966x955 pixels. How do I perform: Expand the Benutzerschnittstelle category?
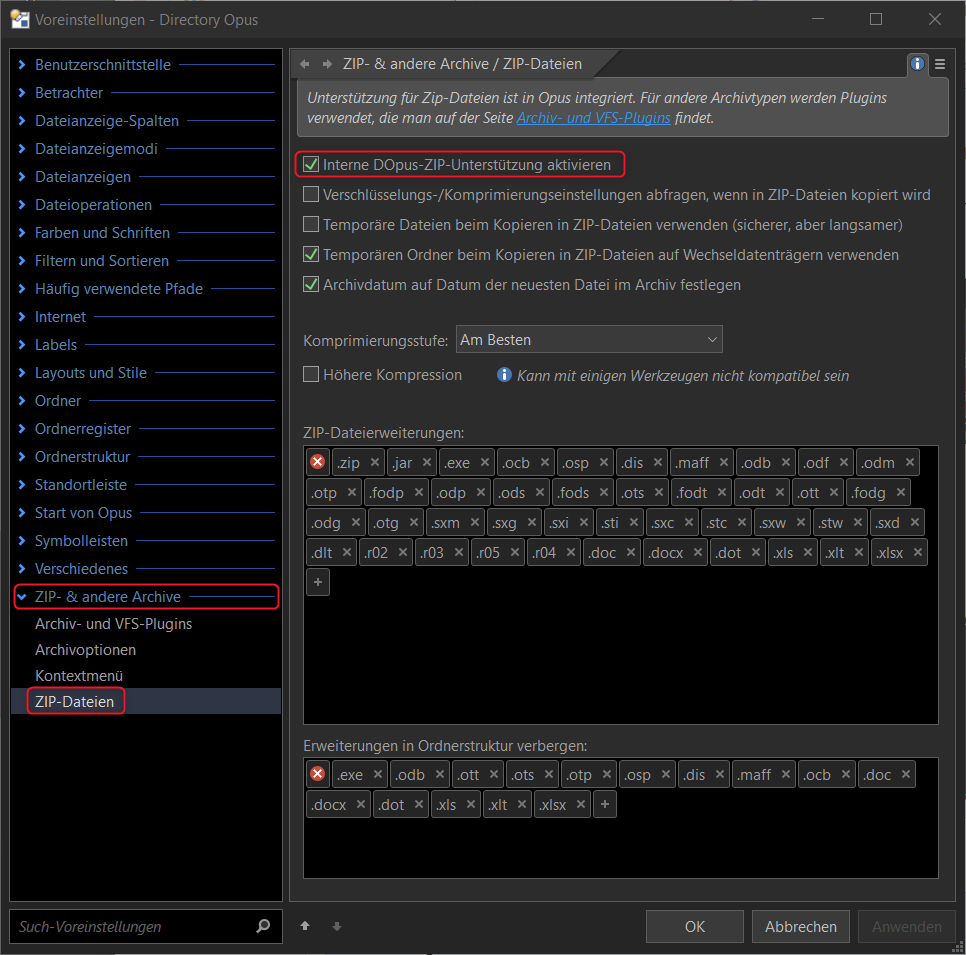point(22,65)
